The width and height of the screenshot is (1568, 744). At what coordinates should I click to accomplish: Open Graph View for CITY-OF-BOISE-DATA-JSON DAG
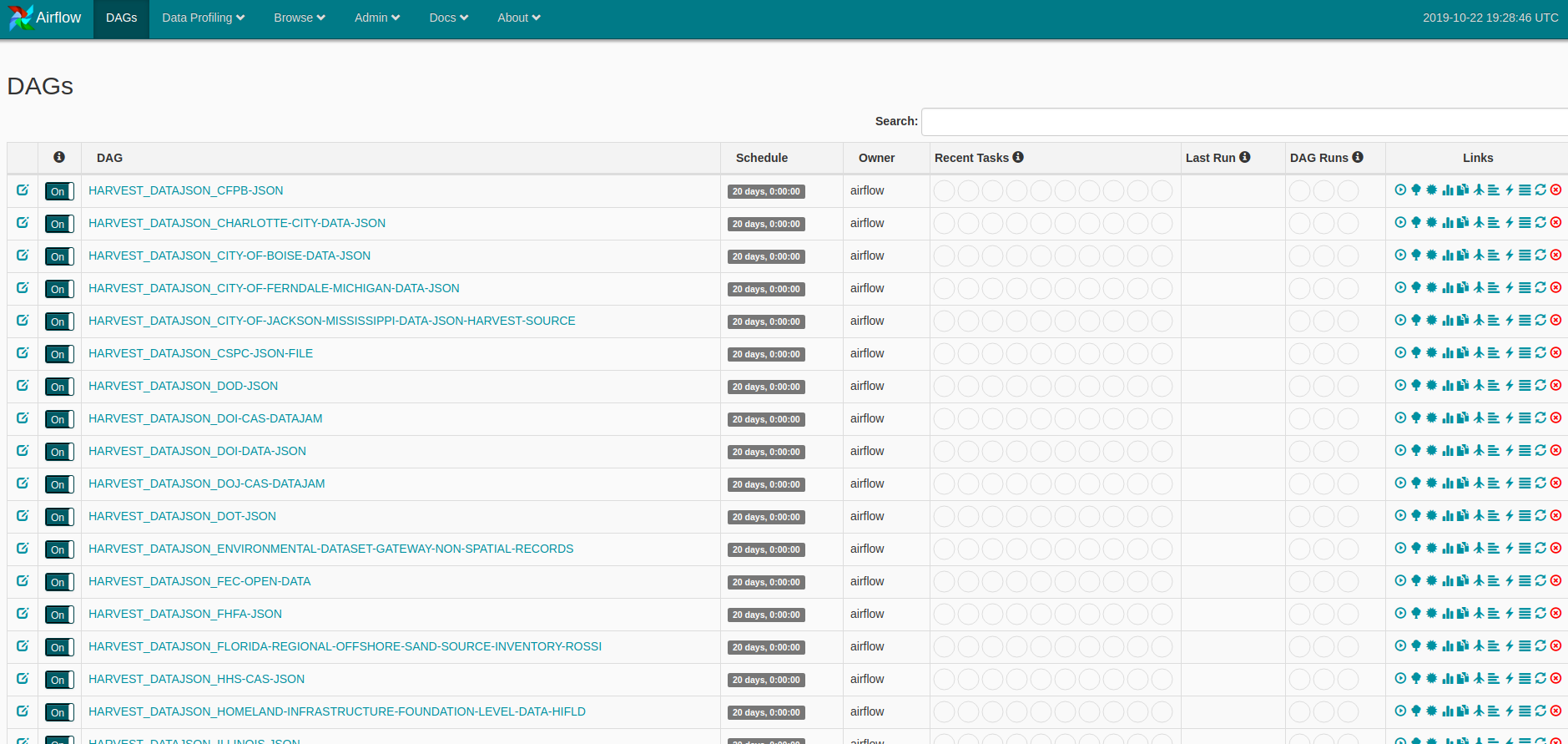tap(1432, 256)
